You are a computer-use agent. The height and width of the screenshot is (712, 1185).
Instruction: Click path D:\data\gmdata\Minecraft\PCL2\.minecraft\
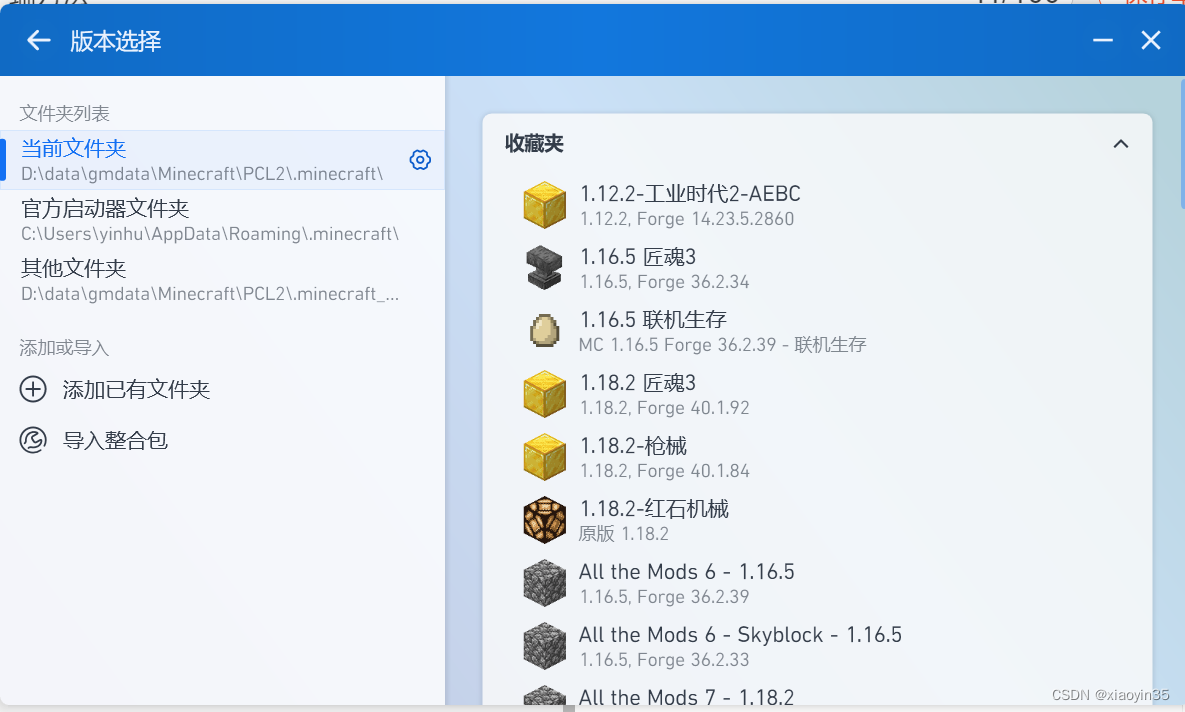point(202,174)
